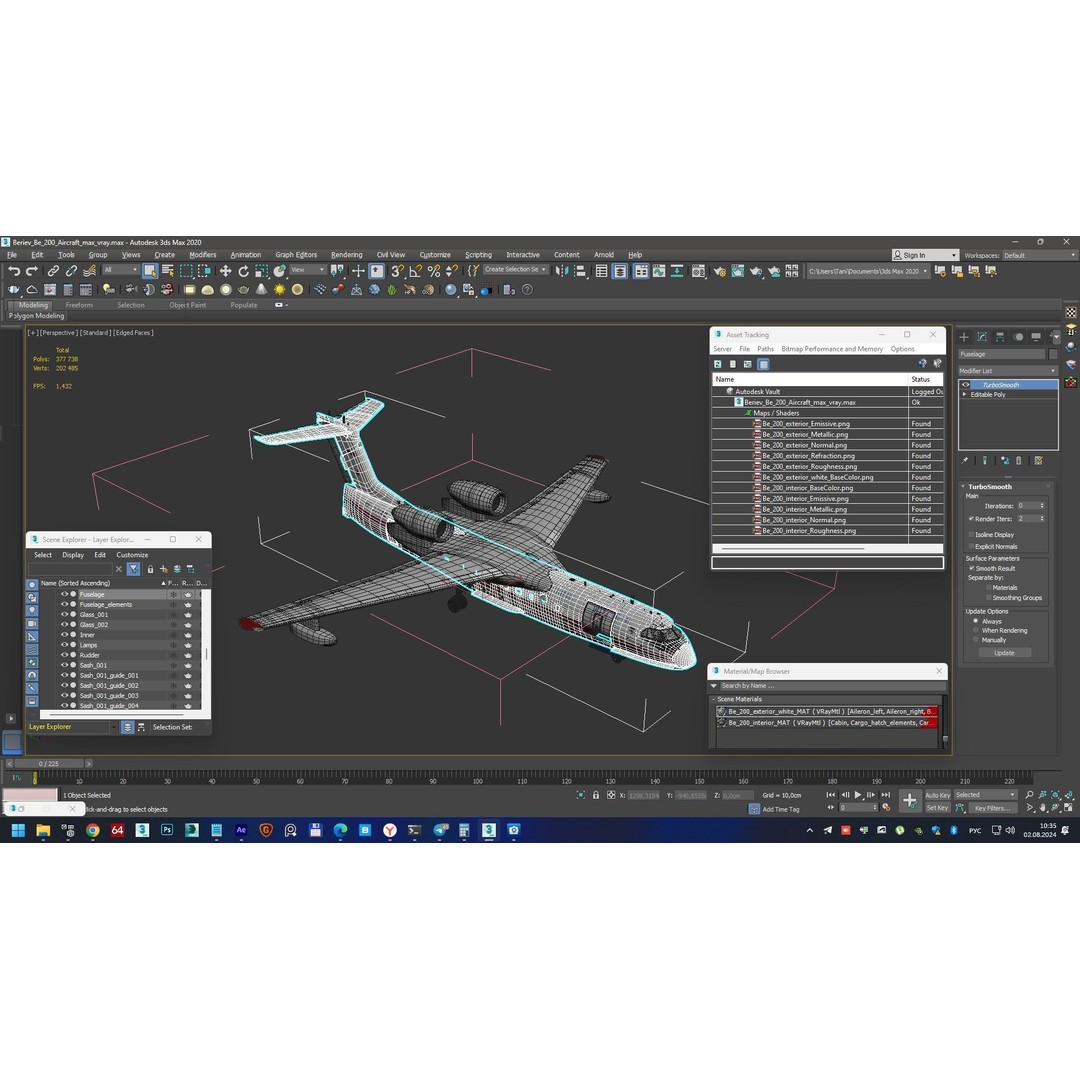1080x1080 pixels.
Task: Toggle the Angle Snap button
Action: point(415,271)
